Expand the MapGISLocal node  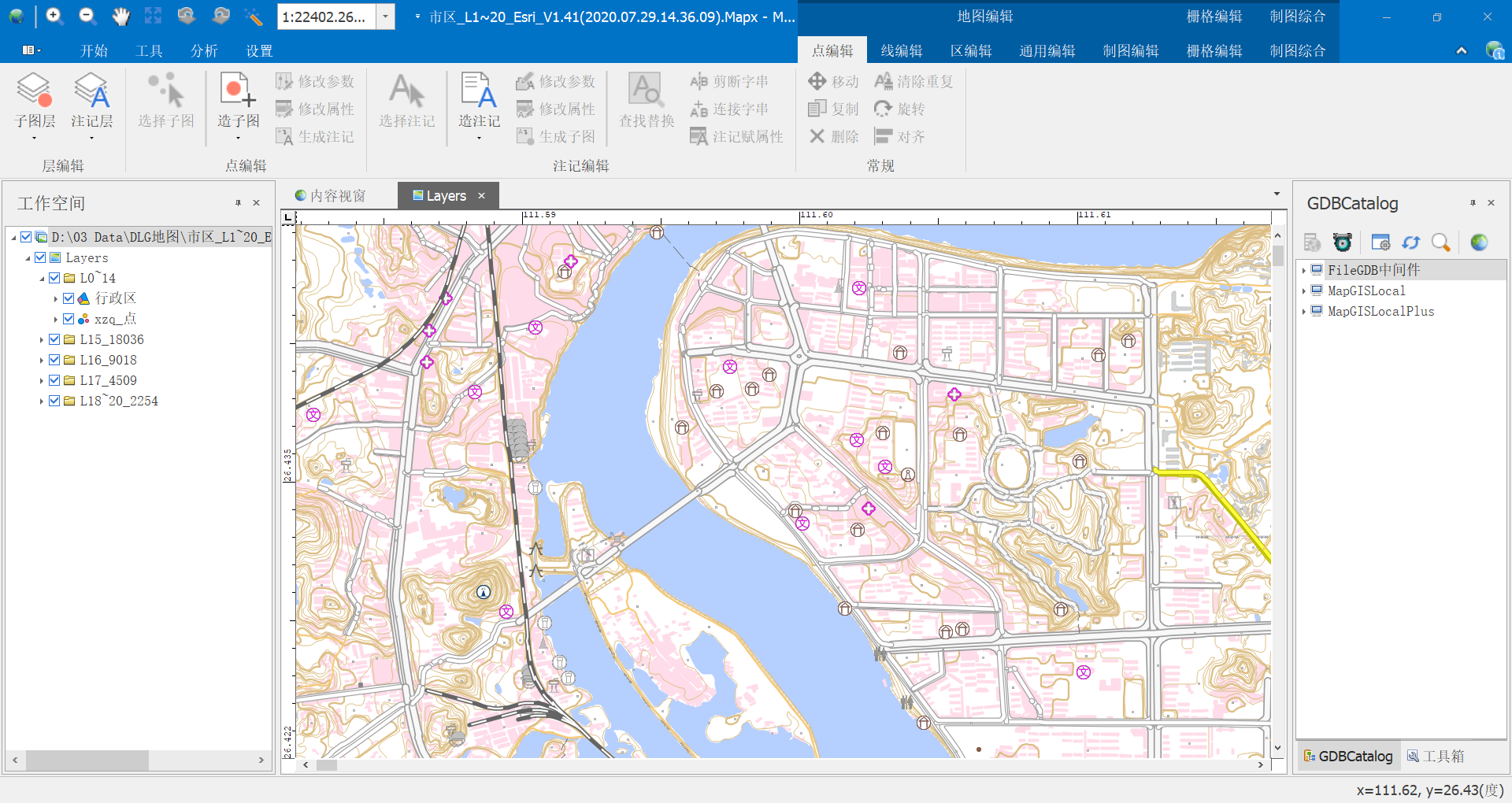click(x=1304, y=291)
